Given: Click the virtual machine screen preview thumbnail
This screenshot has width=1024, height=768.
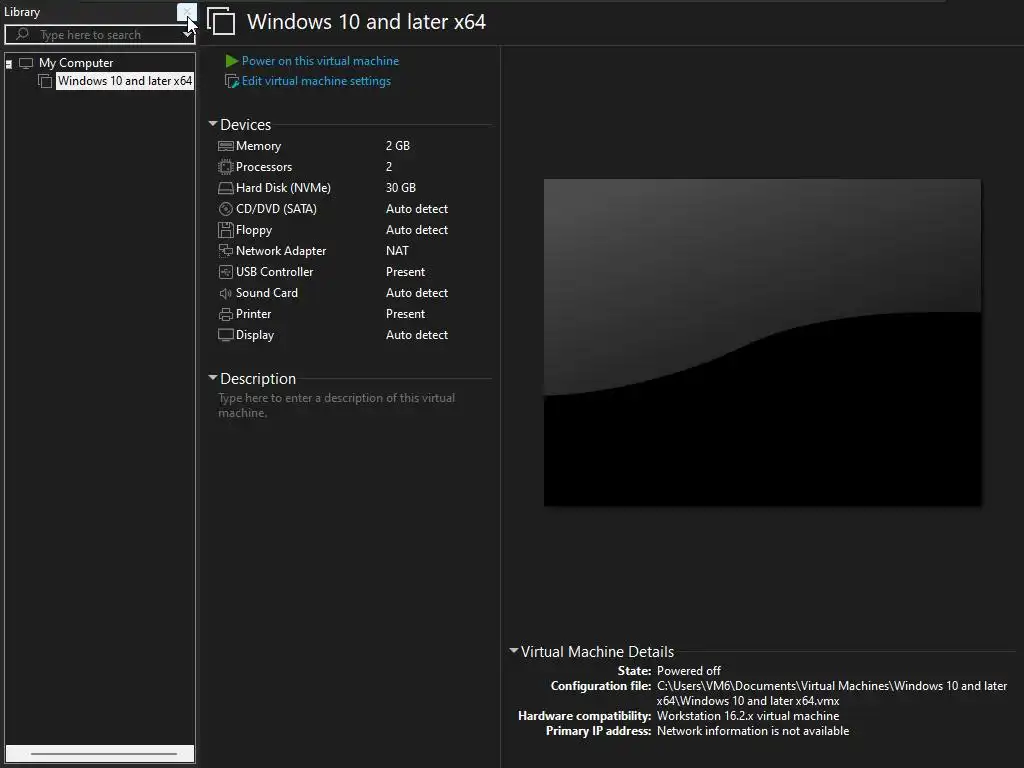Looking at the screenshot, I should click(762, 342).
